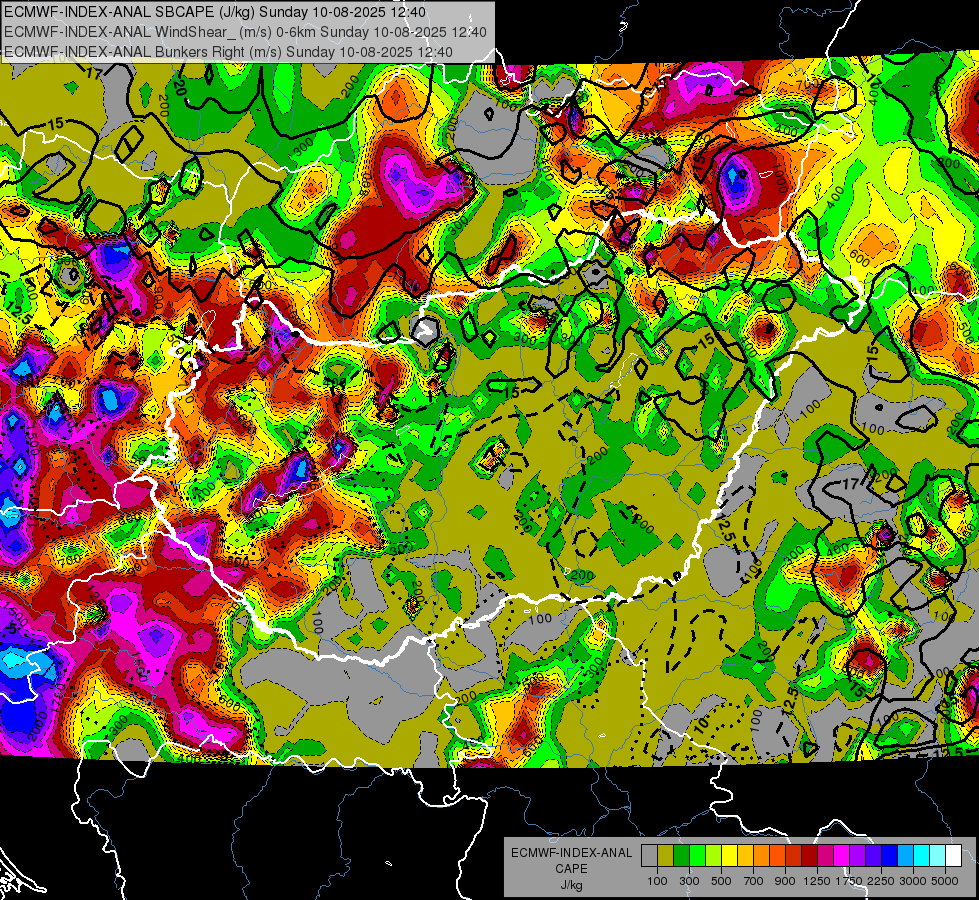
Task: Select the white swatch ending the legend
Action: click(953, 855)
